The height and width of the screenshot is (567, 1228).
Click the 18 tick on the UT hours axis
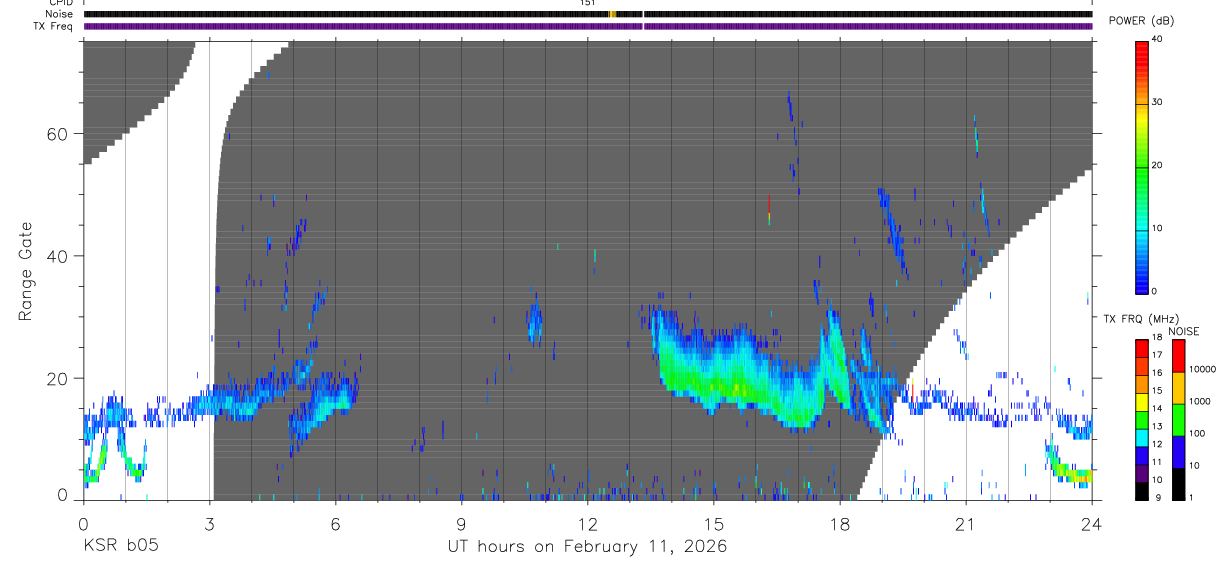tap(840, 523)
